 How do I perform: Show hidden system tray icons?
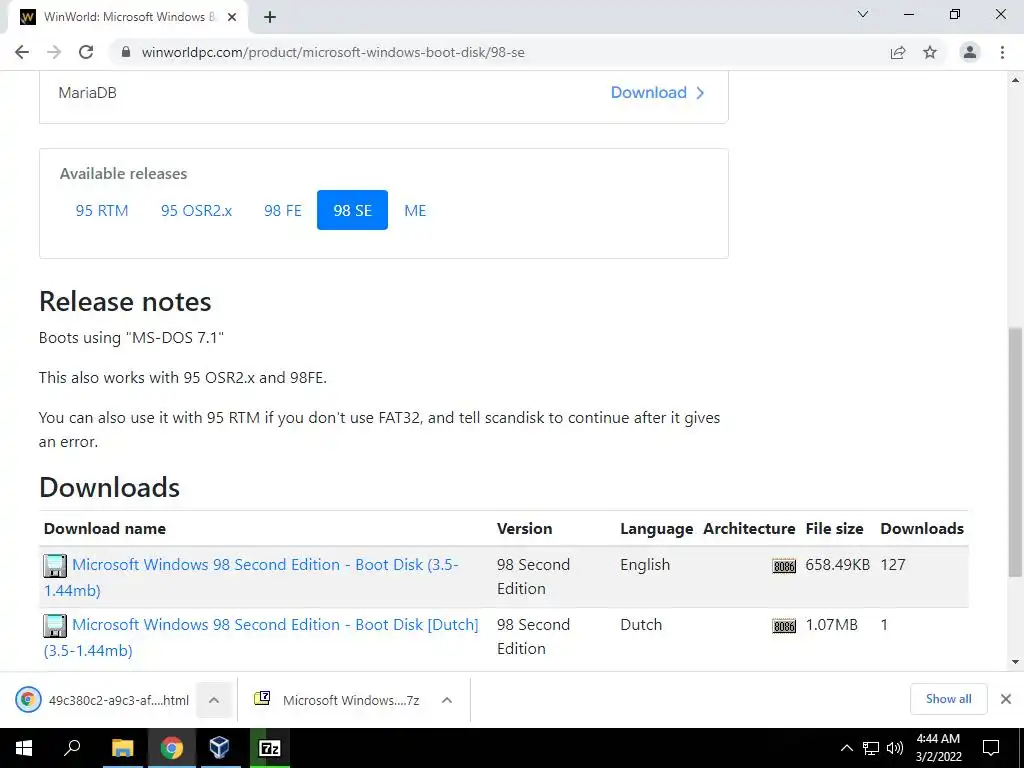(846, 748)
